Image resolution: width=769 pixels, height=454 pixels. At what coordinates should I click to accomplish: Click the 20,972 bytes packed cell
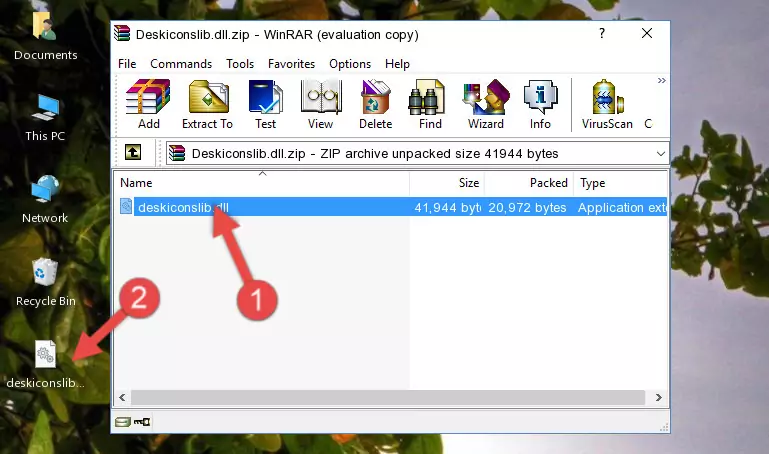click(527, 207)
